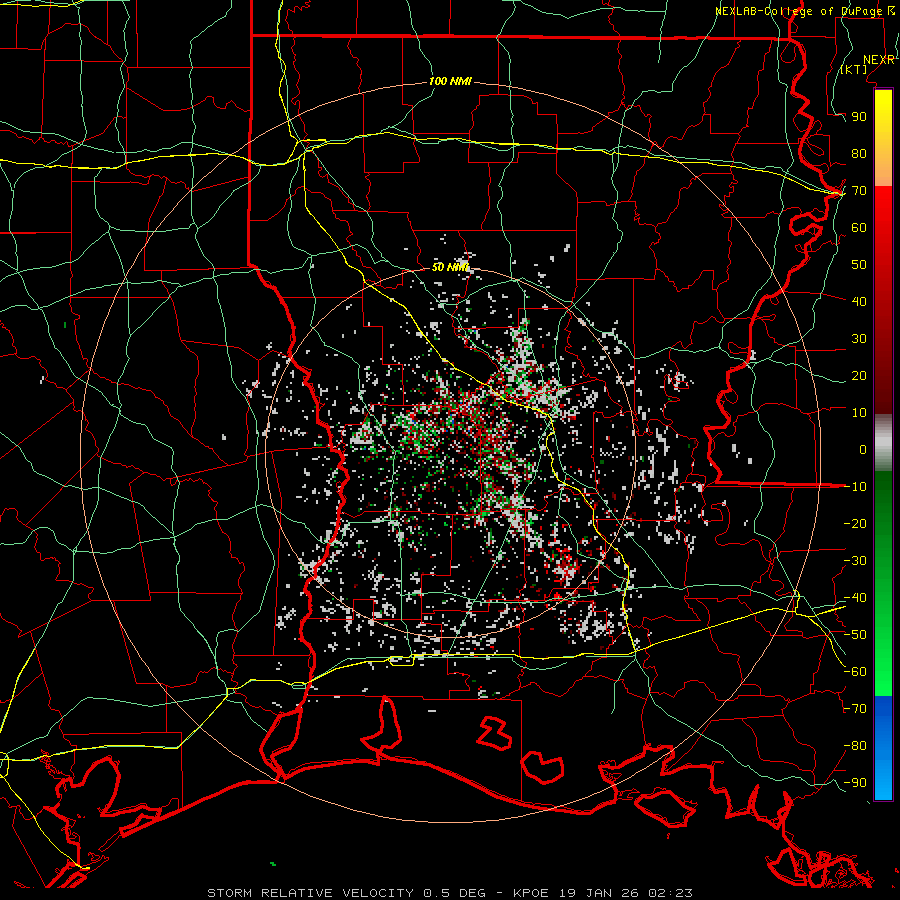900x900 pixels.
Task: Click the 10 value on velocity scale
Action: [x=859, y=413]
